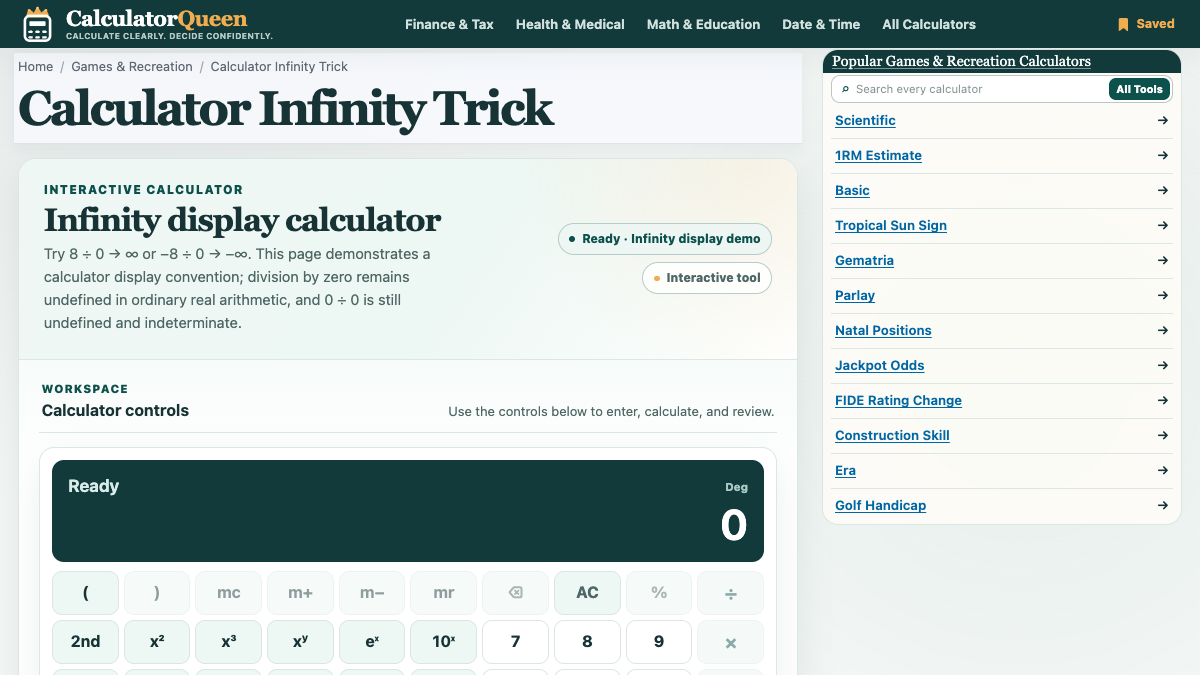Click the calculator display showing 0
This screenshot has height=675, width=1200.
click(x=408, y=511)
